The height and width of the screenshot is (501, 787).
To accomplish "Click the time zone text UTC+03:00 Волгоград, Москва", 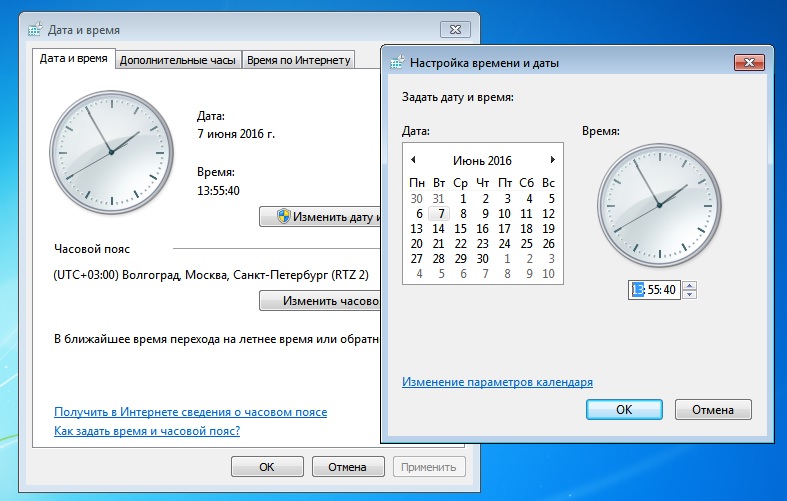I will point(211,275).
